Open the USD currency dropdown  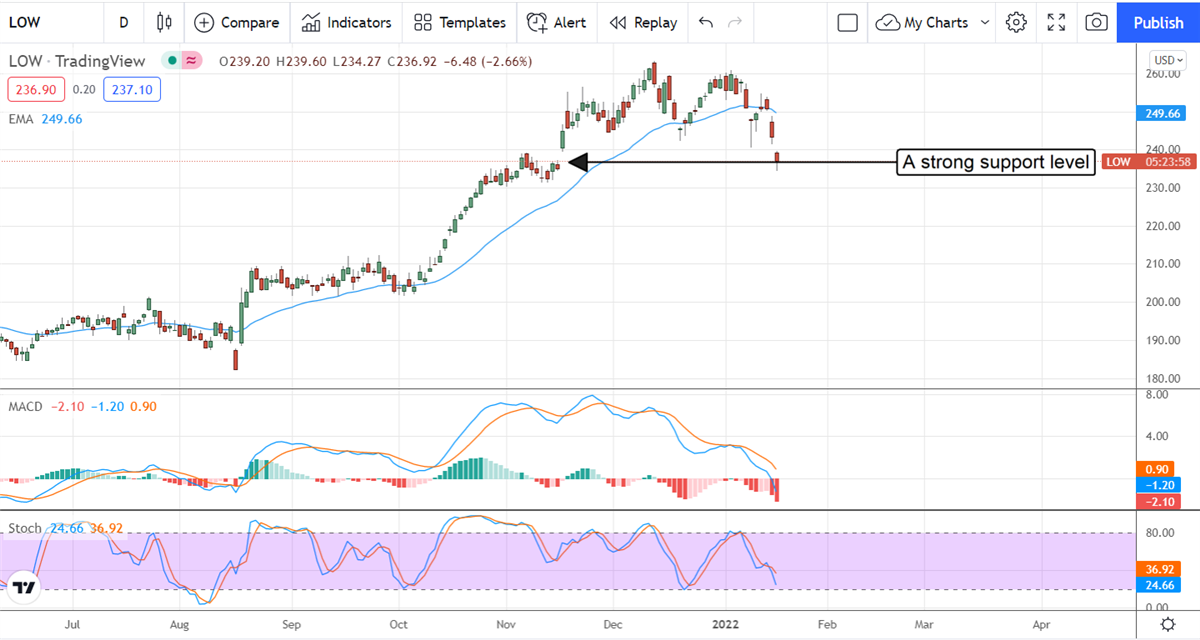tap(1167, 59)
